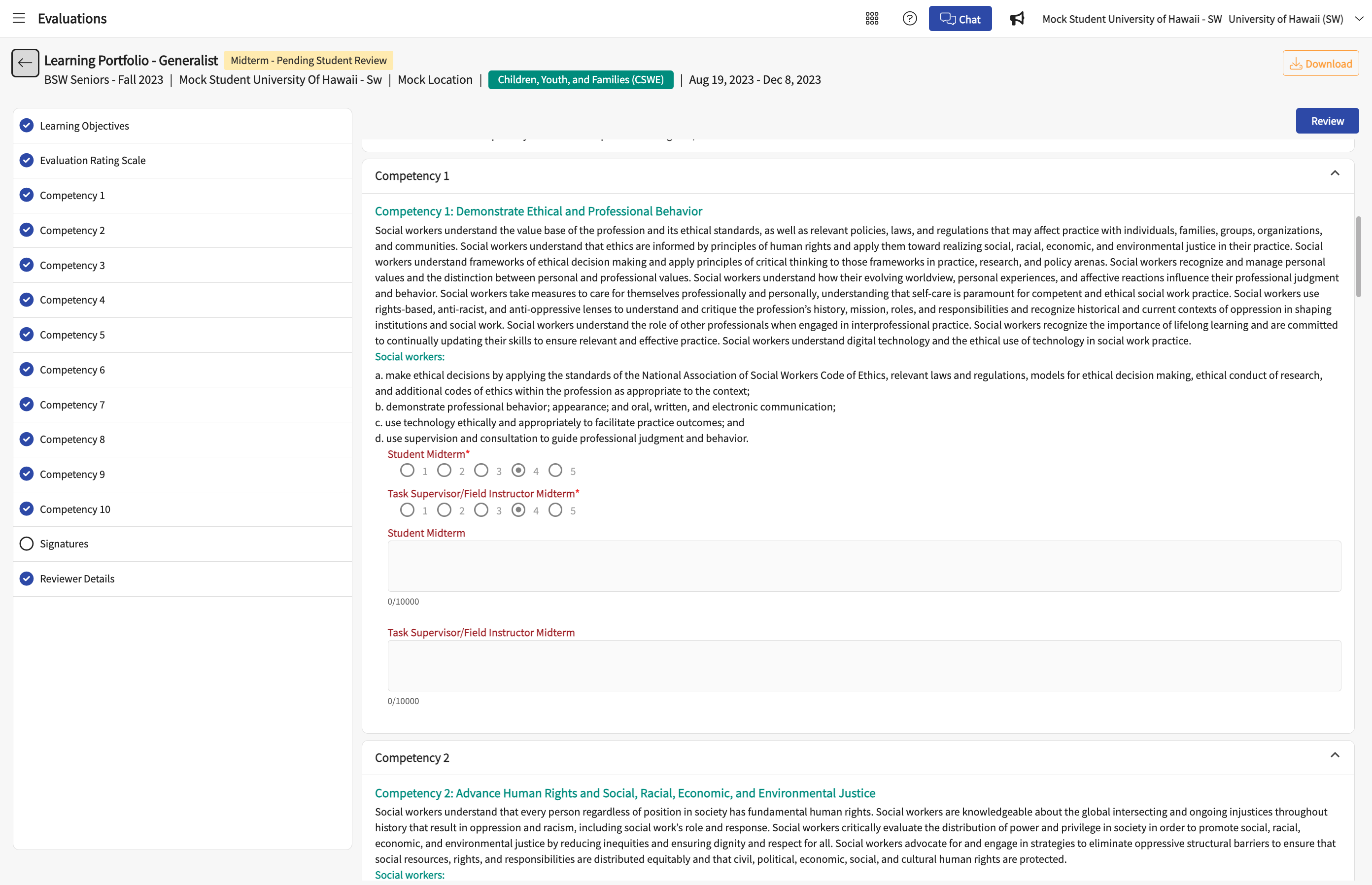Click Competency 2: Advance Human Rights heading

tap(625, 793)
